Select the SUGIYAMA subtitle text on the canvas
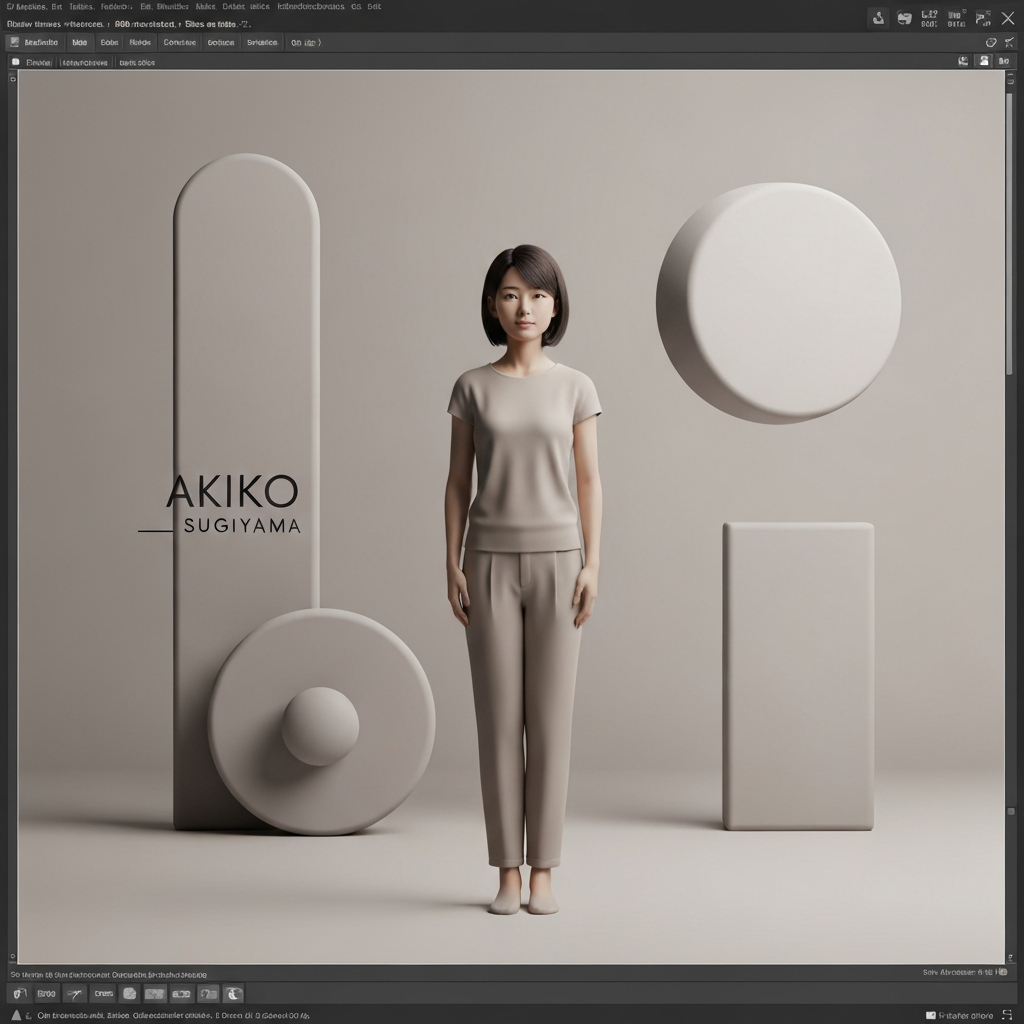This screenshot has height=1024, width=1024. pos(242,526)
